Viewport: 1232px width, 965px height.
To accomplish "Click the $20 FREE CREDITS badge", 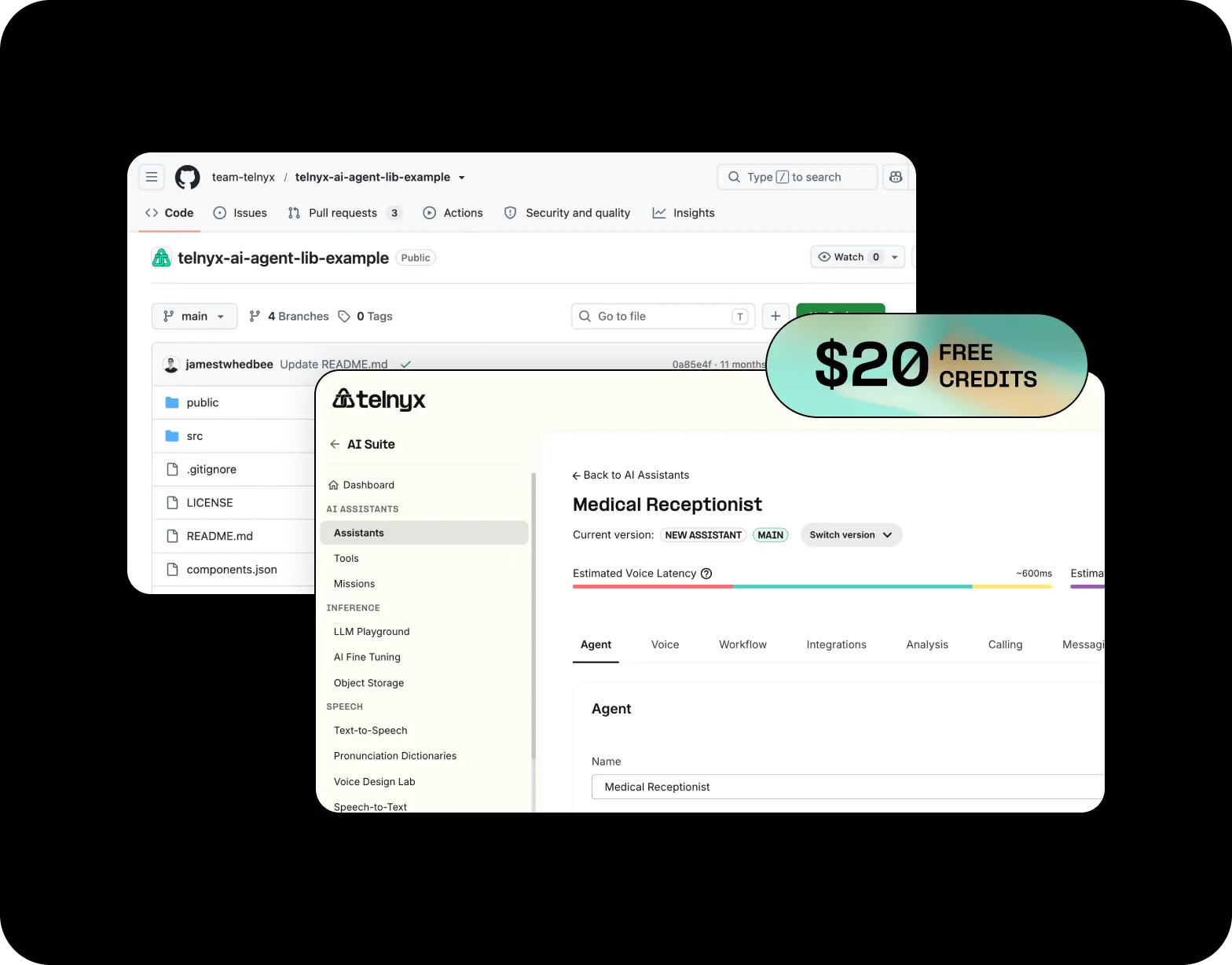I will [x=927, y=365].
